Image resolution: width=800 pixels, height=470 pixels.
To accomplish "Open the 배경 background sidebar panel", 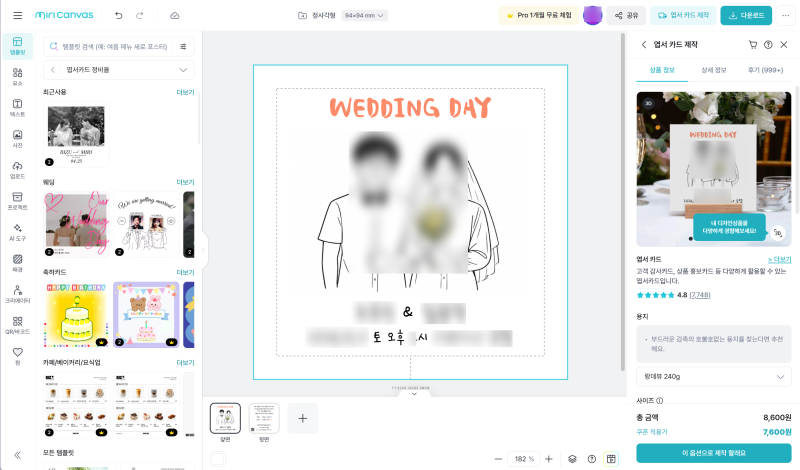I will (x=17, y=263).
